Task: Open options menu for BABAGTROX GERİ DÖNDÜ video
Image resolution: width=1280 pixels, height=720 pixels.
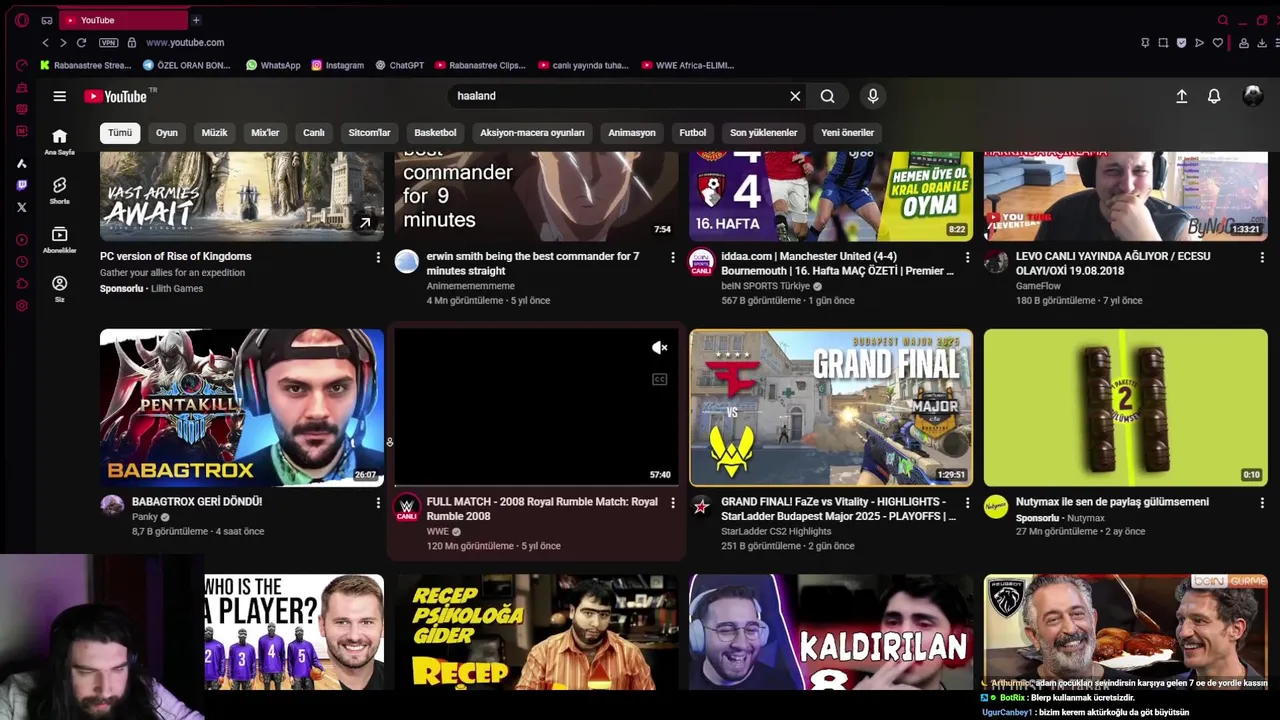Action: click(378, 503)
